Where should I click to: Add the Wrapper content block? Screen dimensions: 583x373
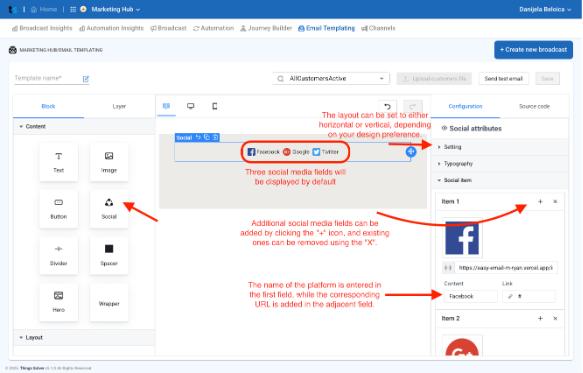[x=109, y=302]
